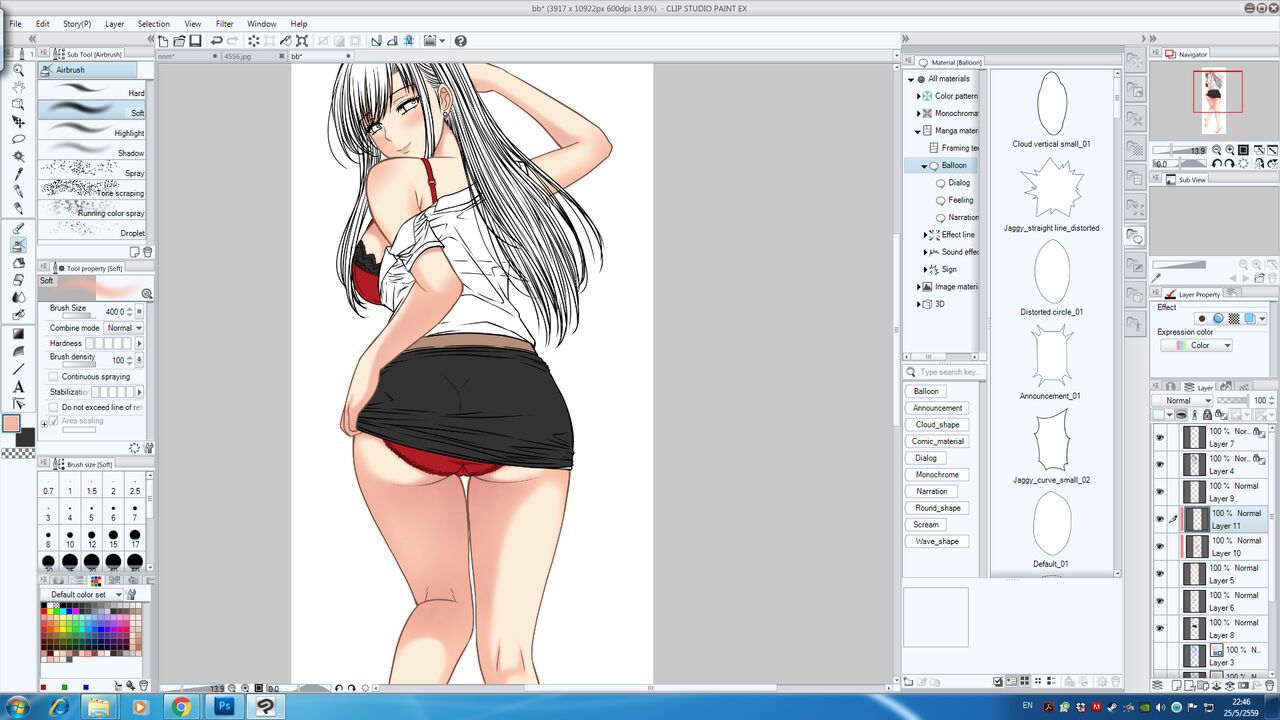Click the Announcement tag button

pyautogui.click(x=938, y=408)
